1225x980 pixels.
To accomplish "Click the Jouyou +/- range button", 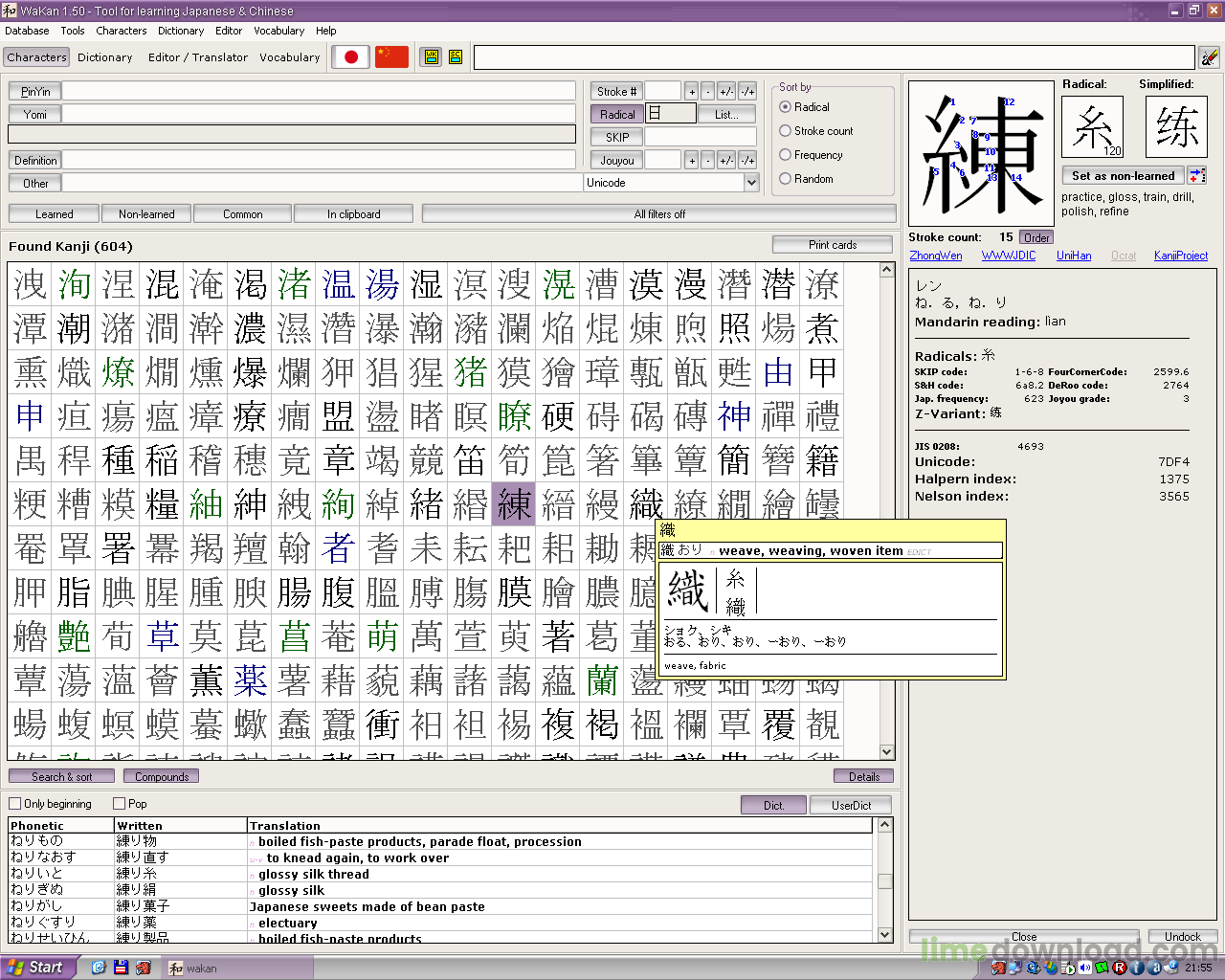I will click(x=726, y=160).
